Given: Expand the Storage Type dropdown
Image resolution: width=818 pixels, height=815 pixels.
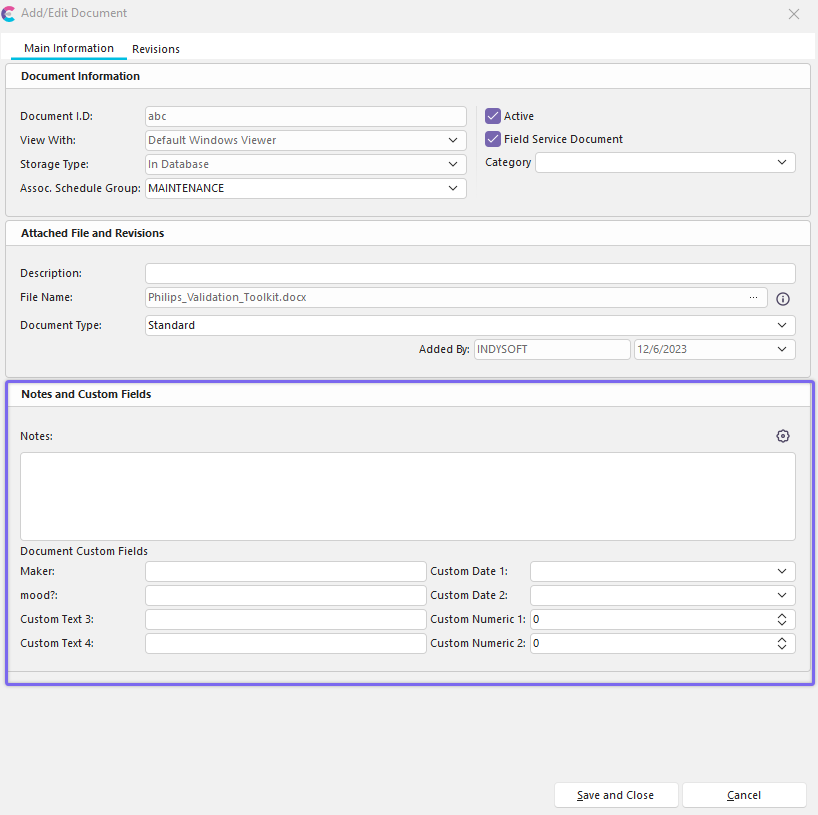Looking at the screenshot, I should point(453,164).
